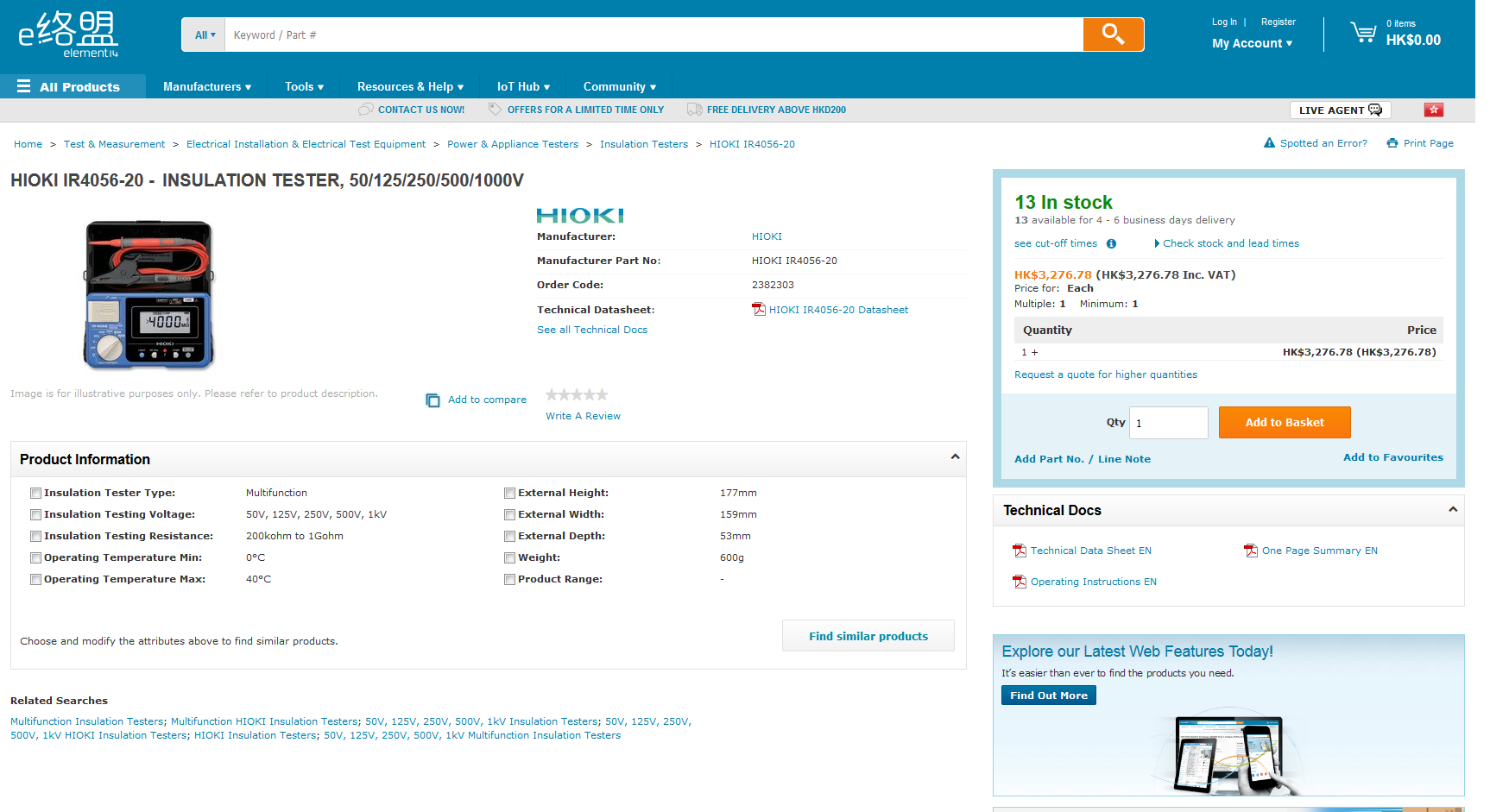Image resolution: width=1490 pixels, height=812 pixels.
Task: Click the PDF icon beside HIOKI IR4056-20 Datasheet
Action: (x=759, y=310)
